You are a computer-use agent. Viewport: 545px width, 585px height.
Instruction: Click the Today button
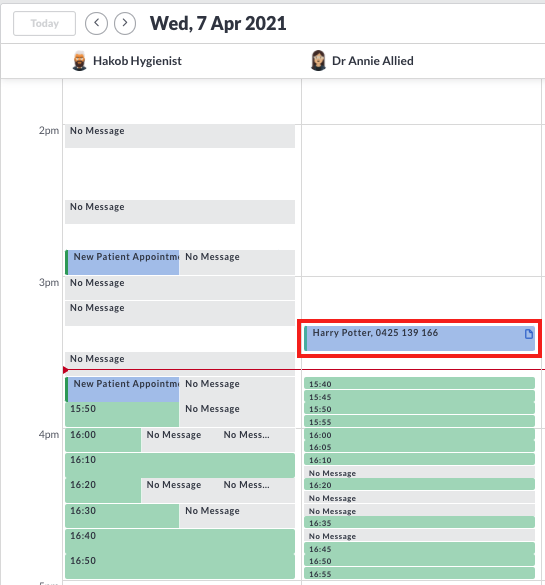coord(44,24)
